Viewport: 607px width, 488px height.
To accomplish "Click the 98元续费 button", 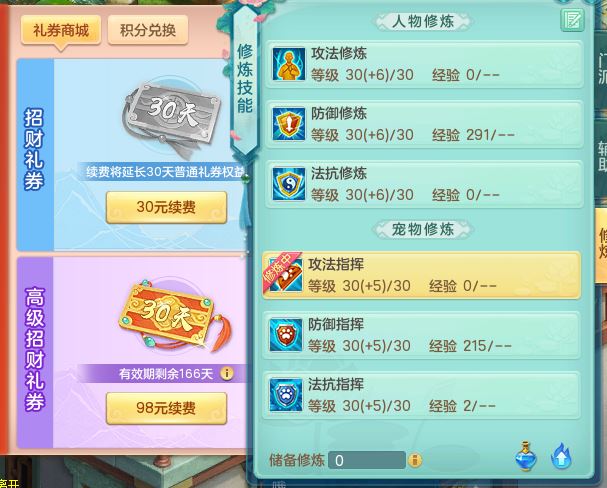I will pos(166,408).
